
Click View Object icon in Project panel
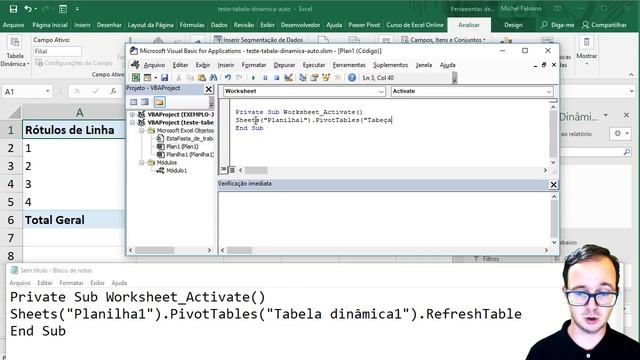point(145,102)
